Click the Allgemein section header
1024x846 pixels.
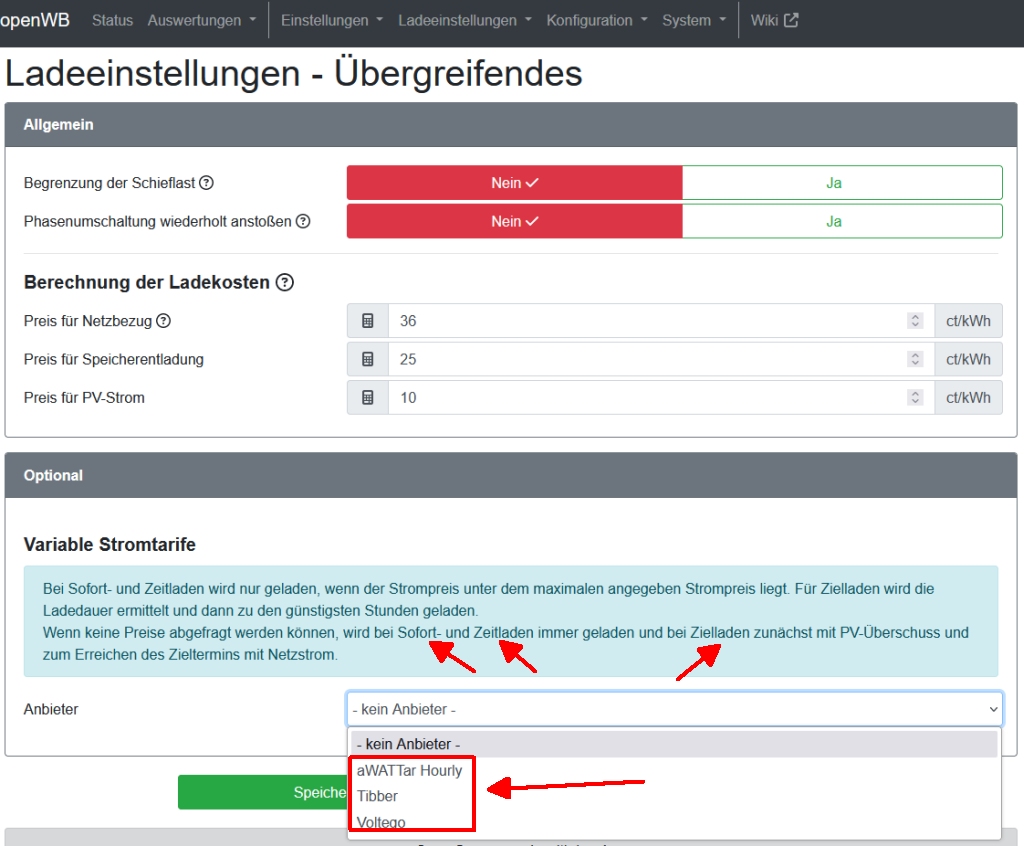point(511,125)
